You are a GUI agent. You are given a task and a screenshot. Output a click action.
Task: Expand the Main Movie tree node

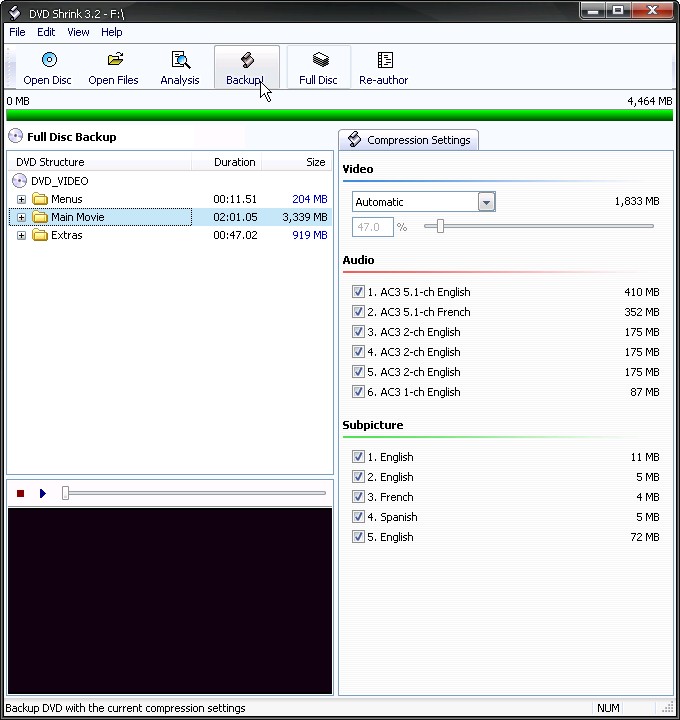point(21,217)
